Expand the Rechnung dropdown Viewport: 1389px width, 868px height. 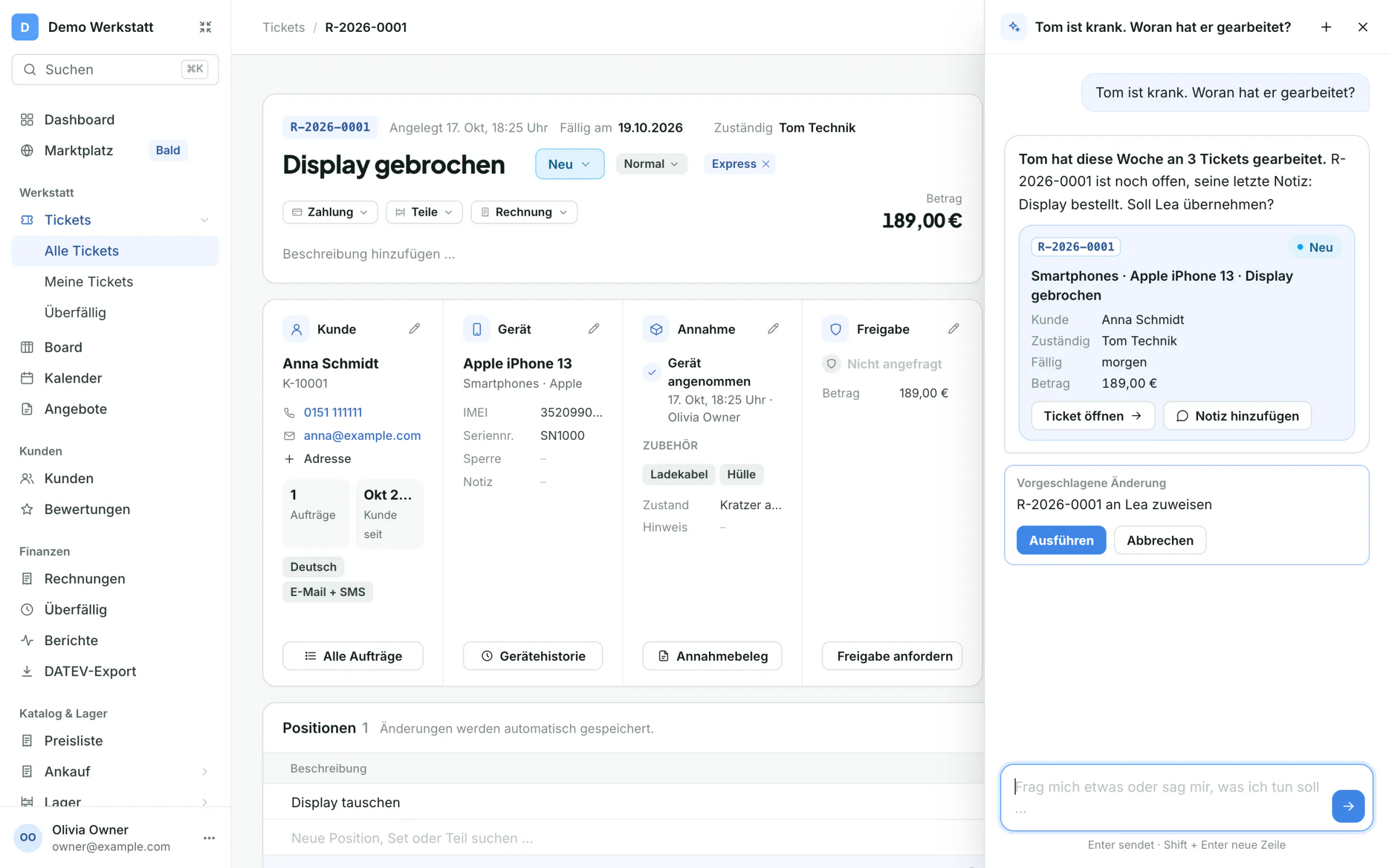[x=524, y=212]
